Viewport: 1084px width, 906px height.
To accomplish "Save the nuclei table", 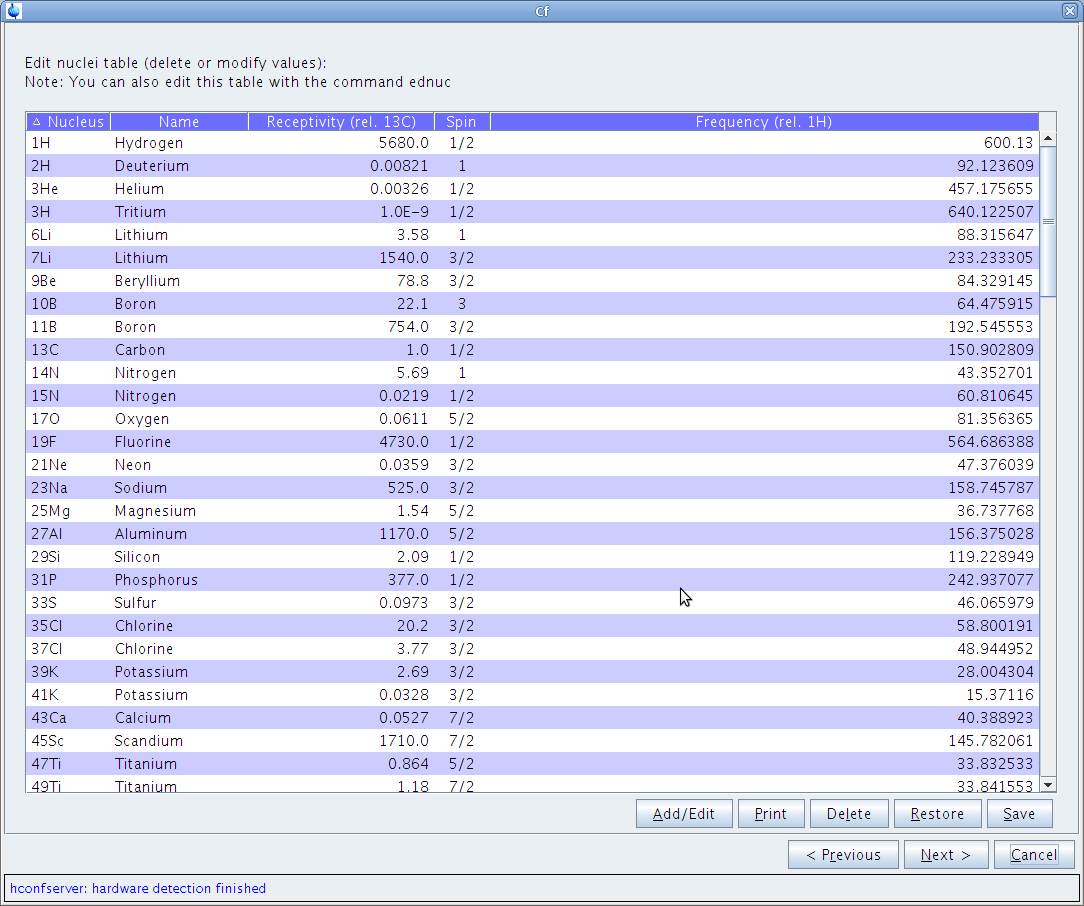I will (x=1019, y=814).
